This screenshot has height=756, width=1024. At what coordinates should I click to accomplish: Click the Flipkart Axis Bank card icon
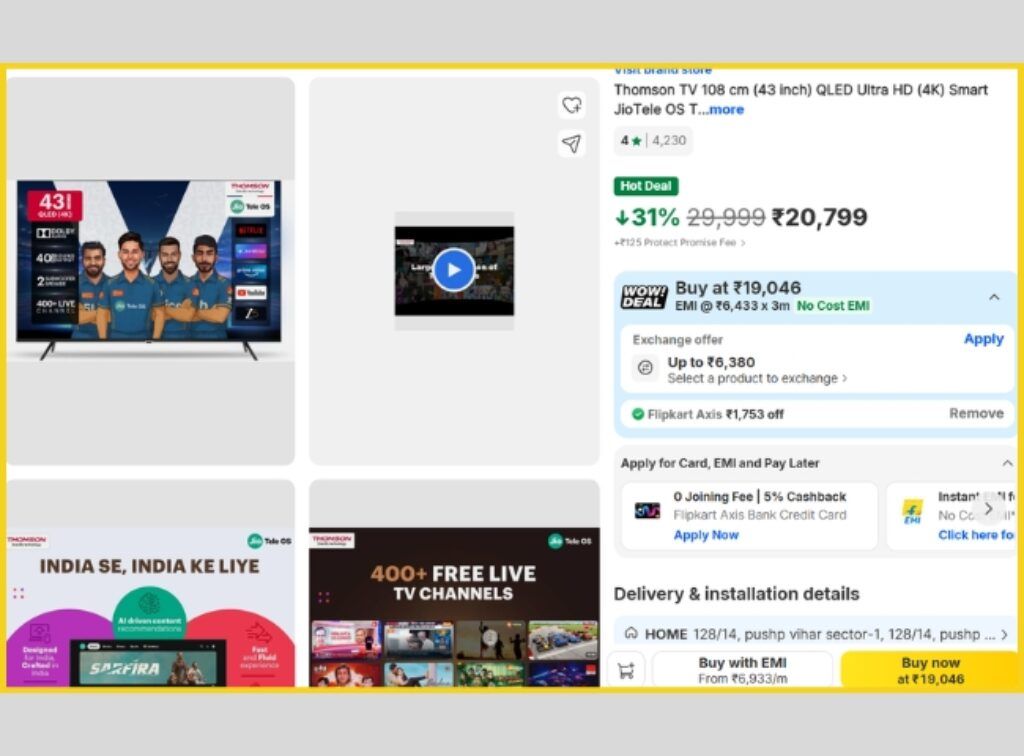coord(647,511)
